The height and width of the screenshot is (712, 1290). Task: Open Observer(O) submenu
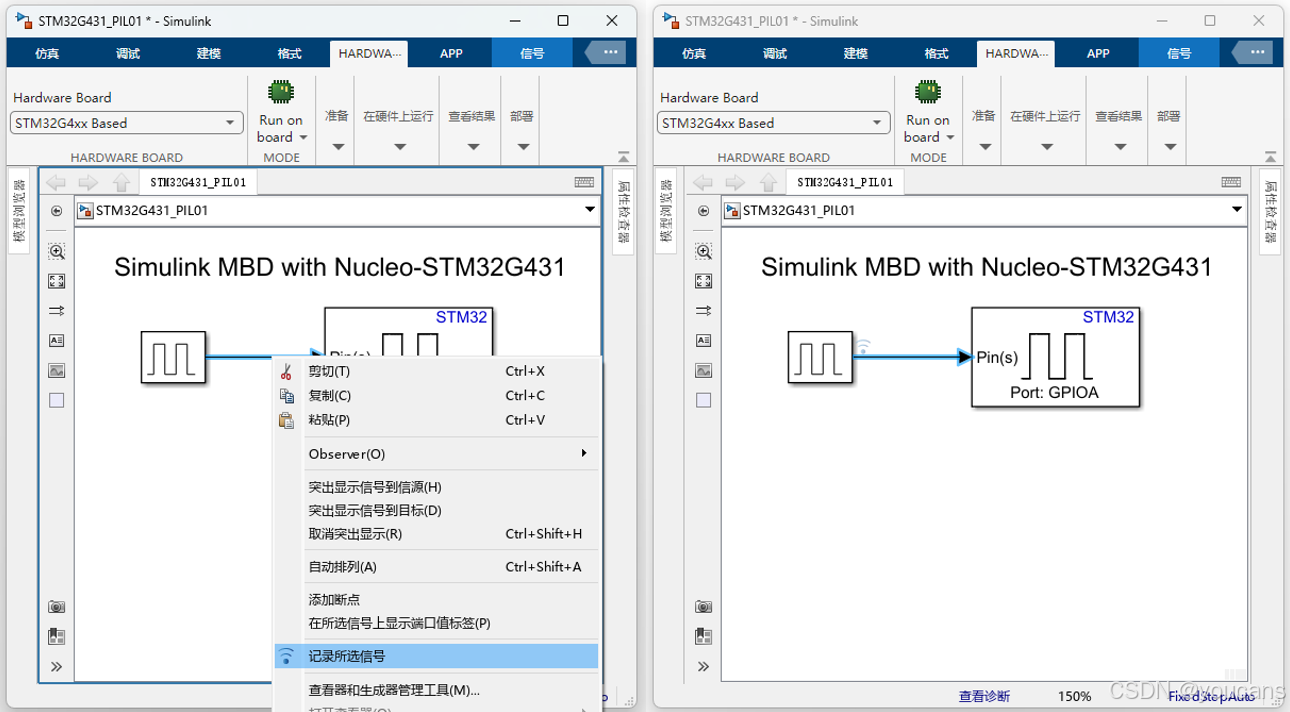pyautogui.click(x=437, y=454)
